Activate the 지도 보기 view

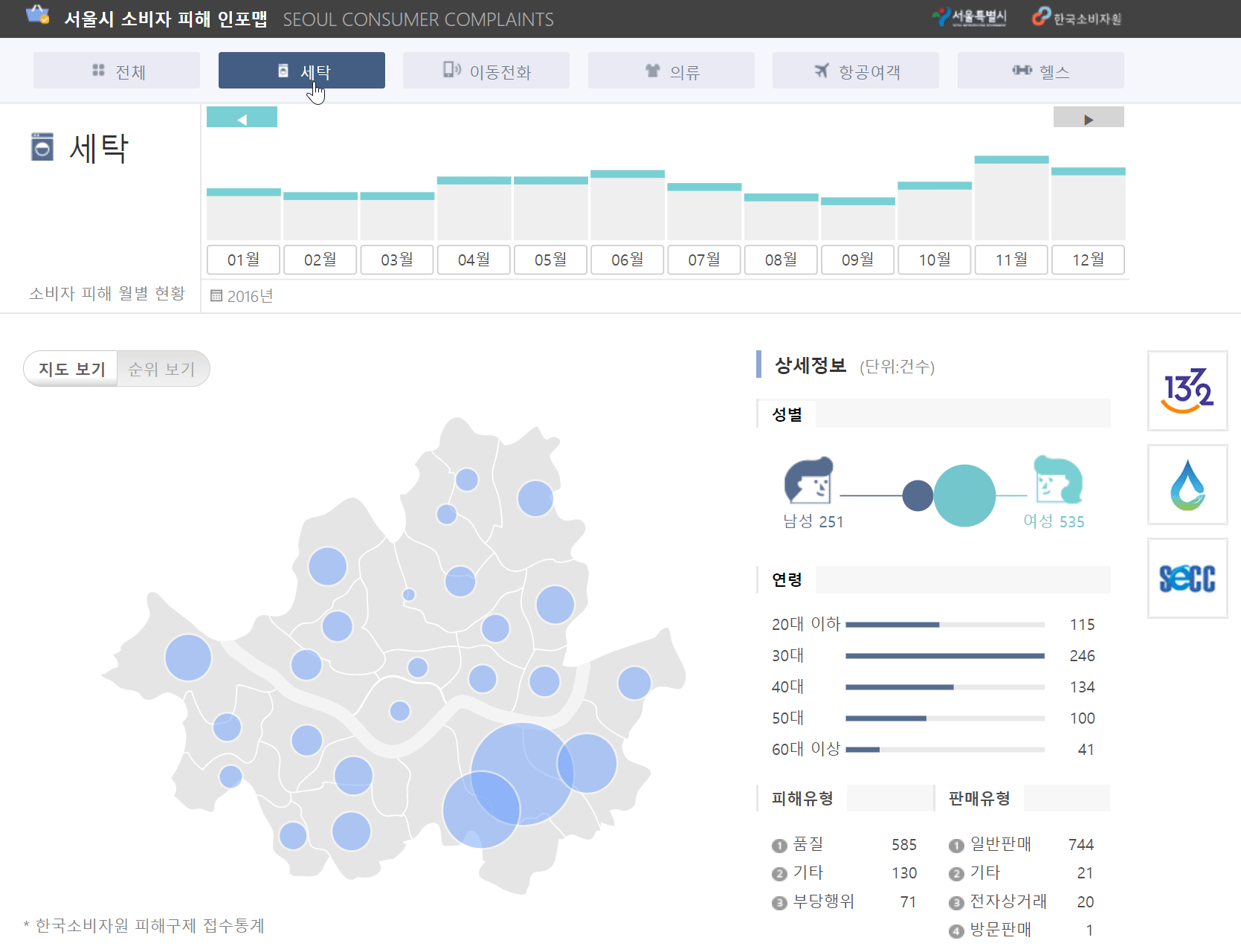click(x=71, y=368)
